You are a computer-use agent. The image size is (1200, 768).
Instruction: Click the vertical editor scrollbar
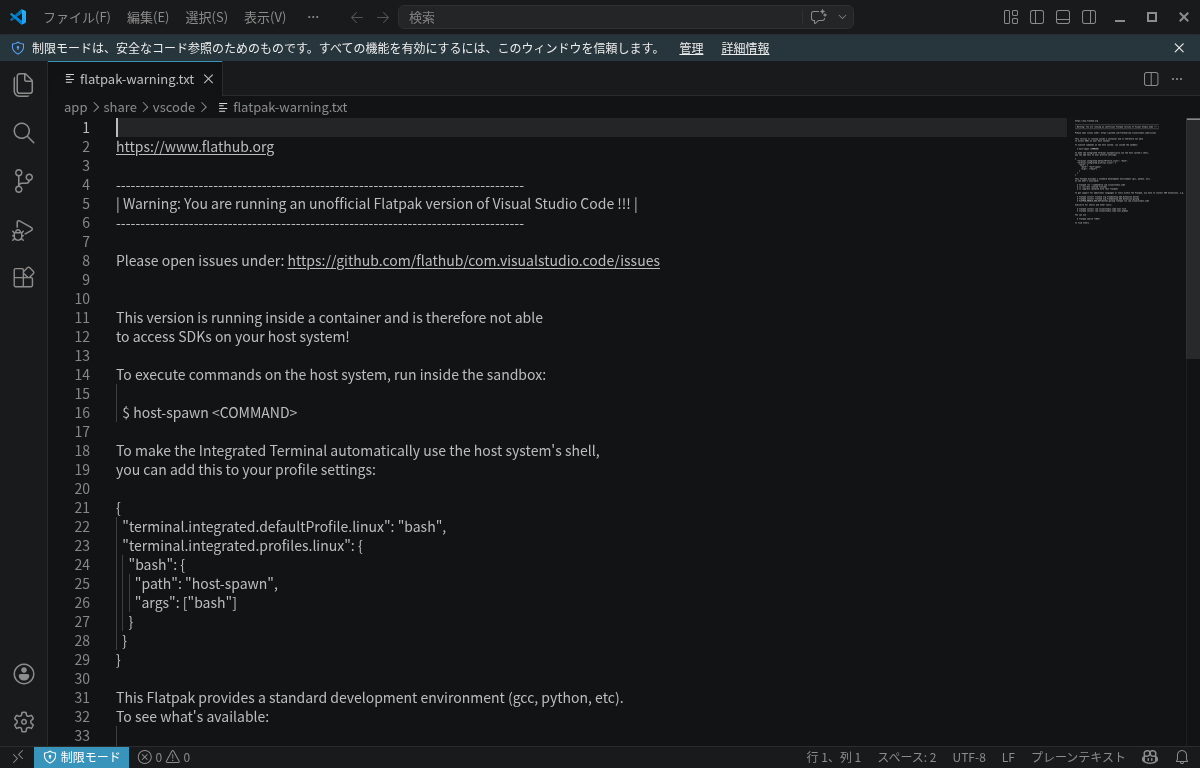1192,238
